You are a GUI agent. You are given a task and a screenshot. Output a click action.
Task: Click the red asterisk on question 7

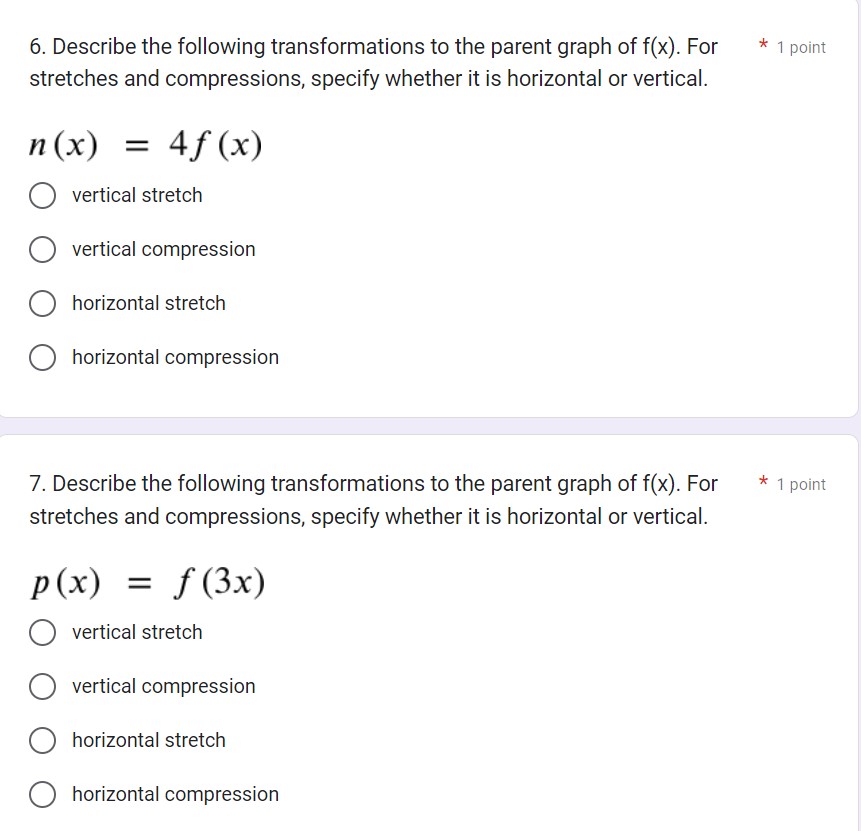[x=762, y=482]
